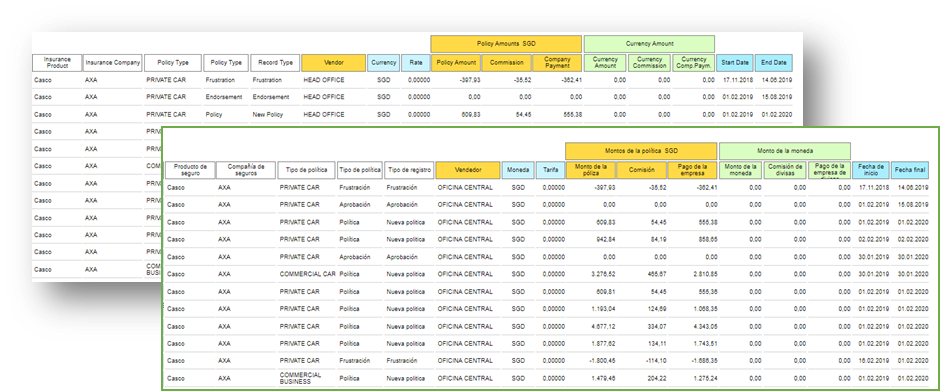The height and width of the screenshot is (391, 940).
Task: Click the COMMERCIAL CAR cell in Spanish table
Action: [x=307, y=274]
